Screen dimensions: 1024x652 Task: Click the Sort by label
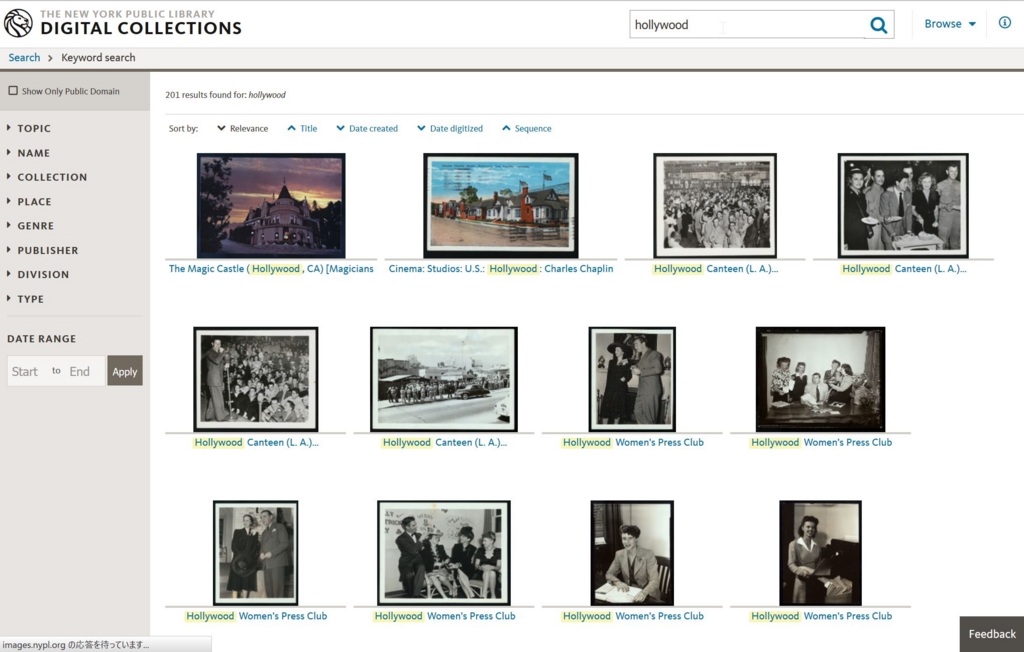tap(183, 129)
